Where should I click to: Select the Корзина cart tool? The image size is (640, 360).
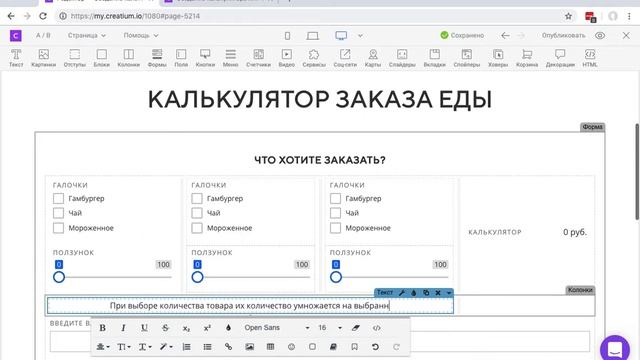(527, 58)
